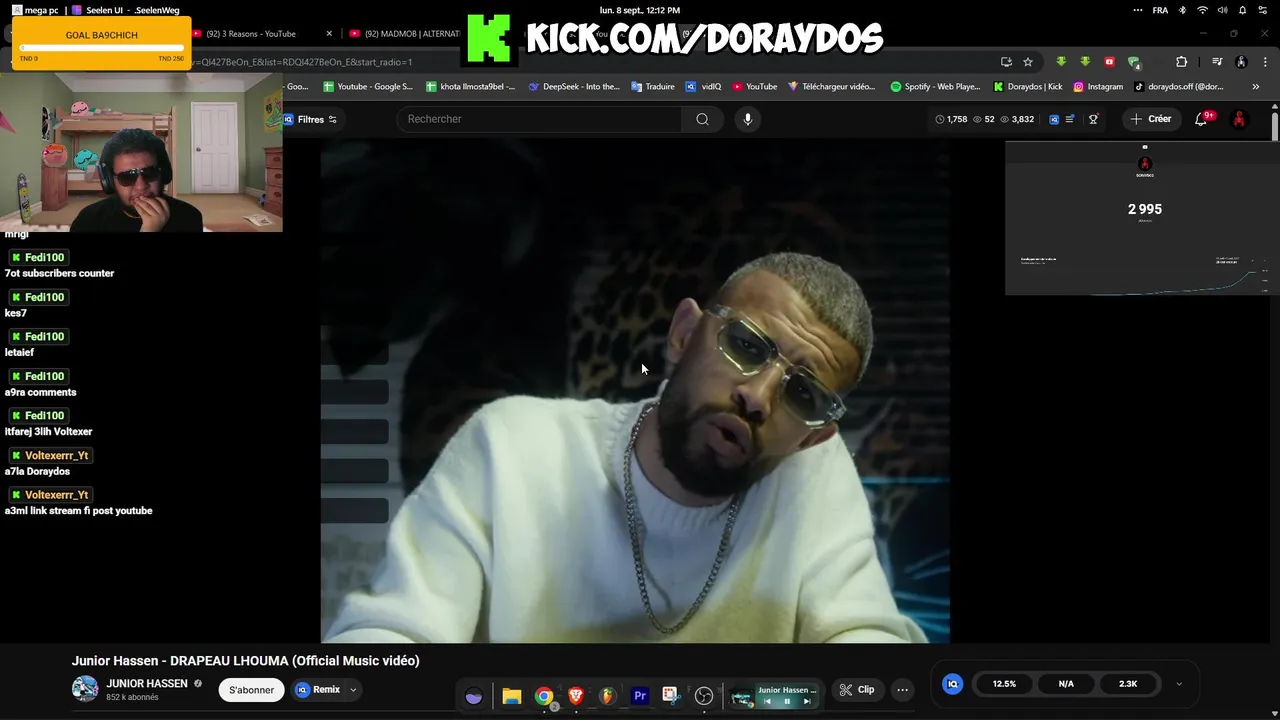Click the red YouTube extension icon
This screenshot has height=720, width=1280.
pos(1109,62)
